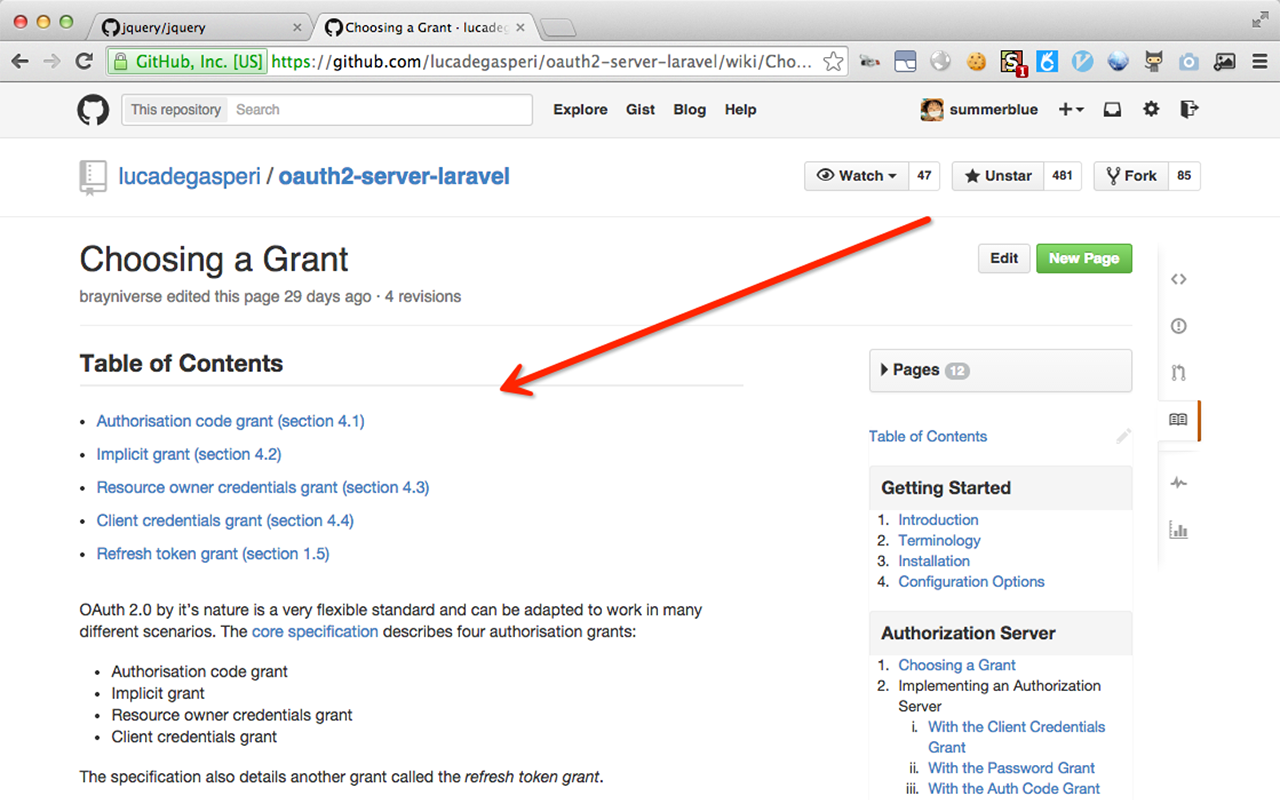
Task: Open sidebar Table of Contents link
Action: click(x=928, y=436)
